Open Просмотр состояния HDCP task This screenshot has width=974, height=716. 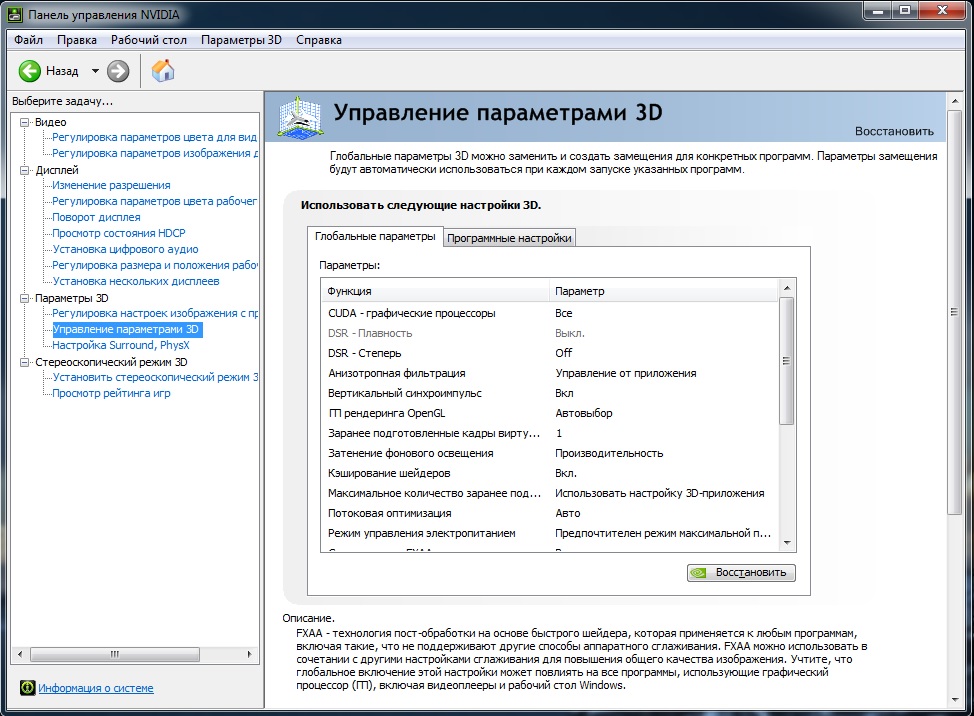pos(119,233)
